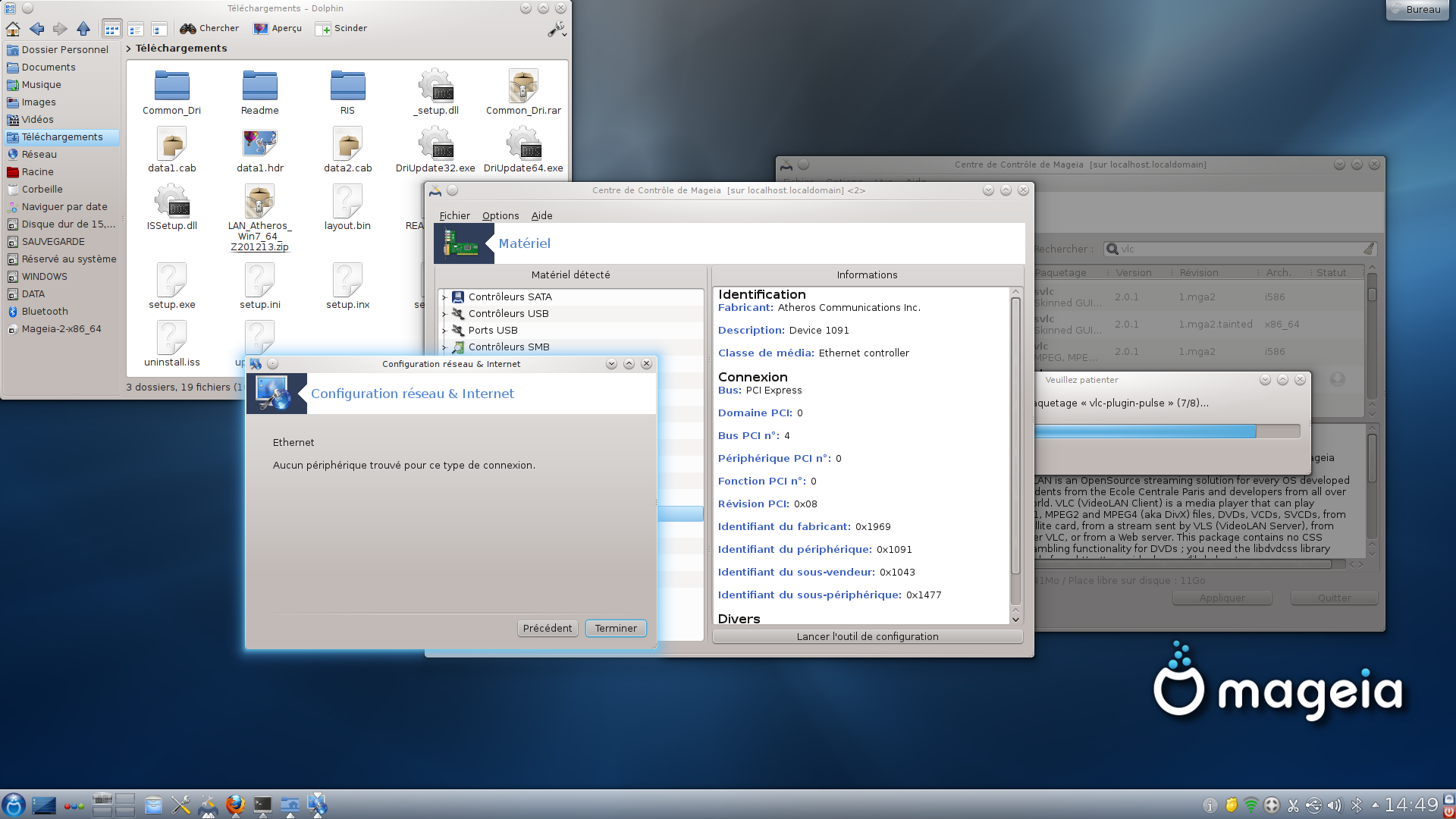Open Réseau place in Dolphin sidebar
This screenshot has height=819, width=1456.
(39, 155)
